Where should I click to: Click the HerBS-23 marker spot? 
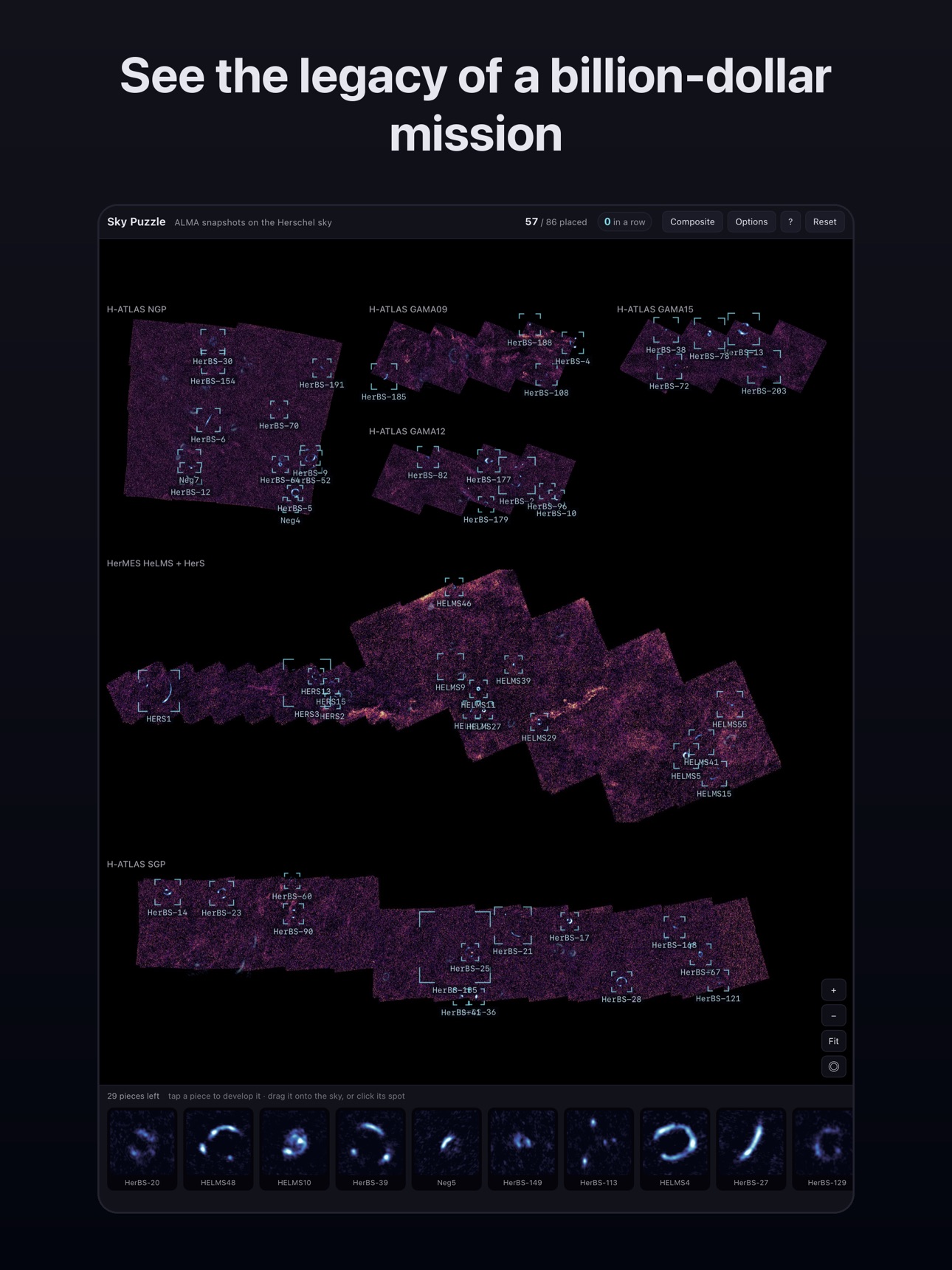point(221,893)
